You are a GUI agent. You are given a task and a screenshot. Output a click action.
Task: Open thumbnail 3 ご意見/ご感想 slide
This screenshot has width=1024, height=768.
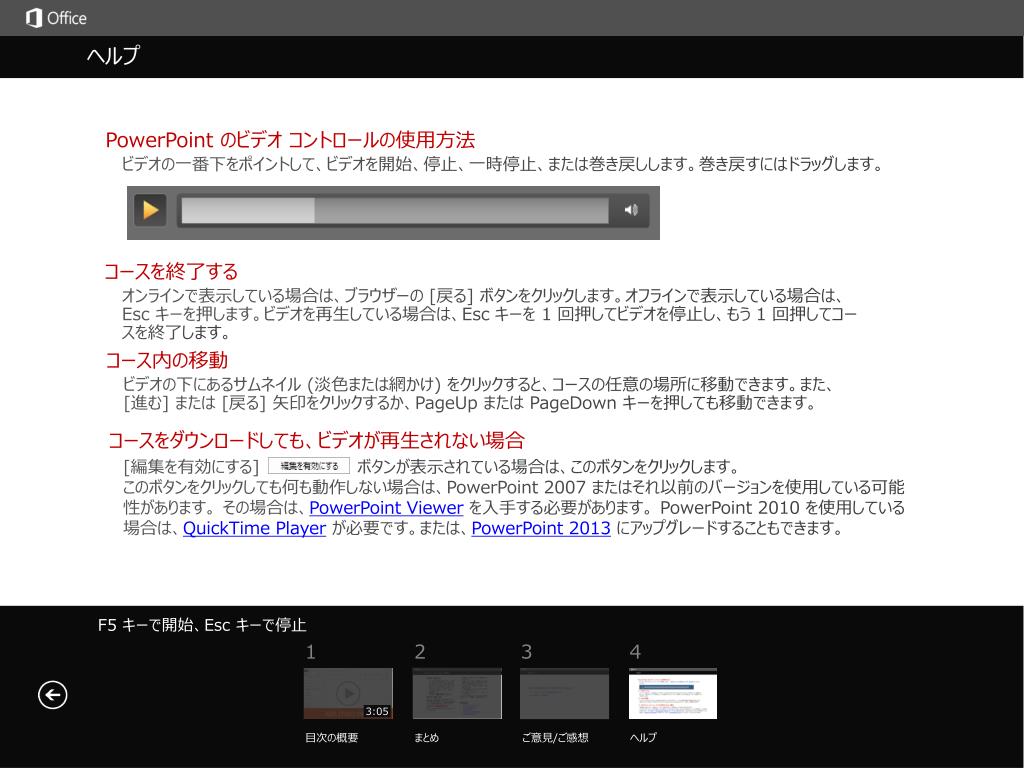click(565, 693)
